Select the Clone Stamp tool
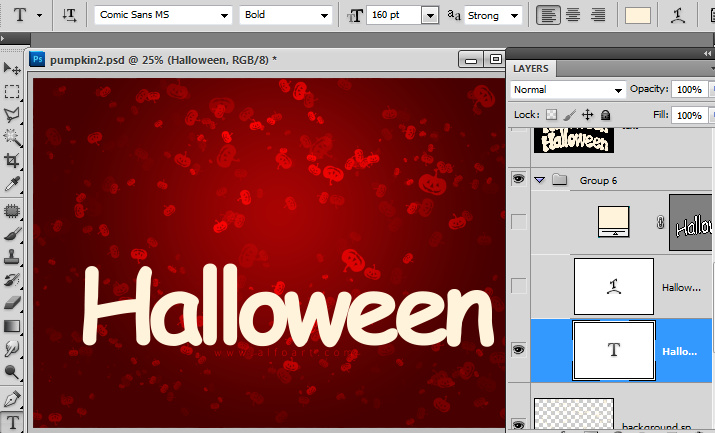715x433 pixels. 12,254
